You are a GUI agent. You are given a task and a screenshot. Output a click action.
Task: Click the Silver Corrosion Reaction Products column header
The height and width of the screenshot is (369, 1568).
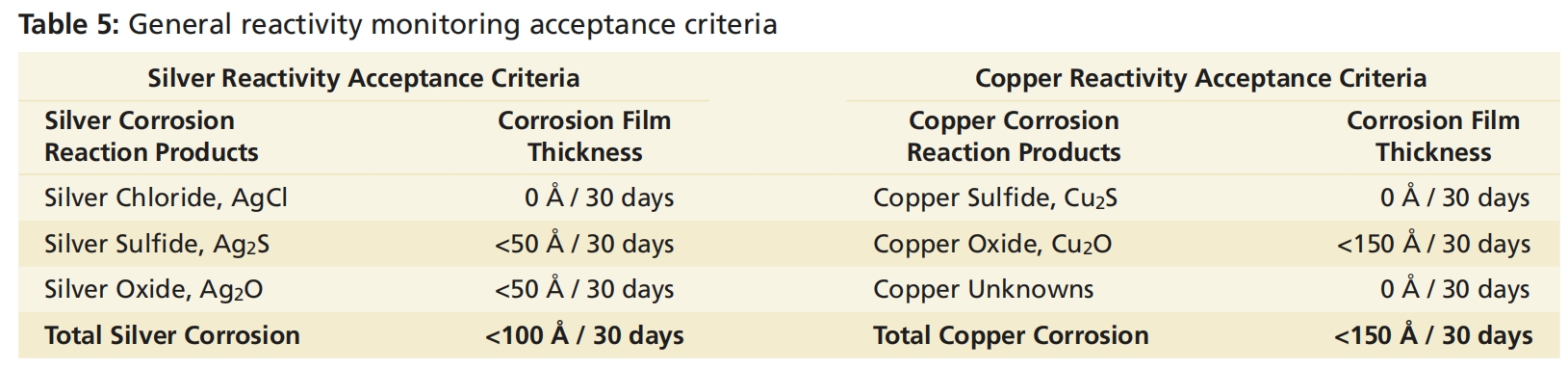(x=151, y=137)
